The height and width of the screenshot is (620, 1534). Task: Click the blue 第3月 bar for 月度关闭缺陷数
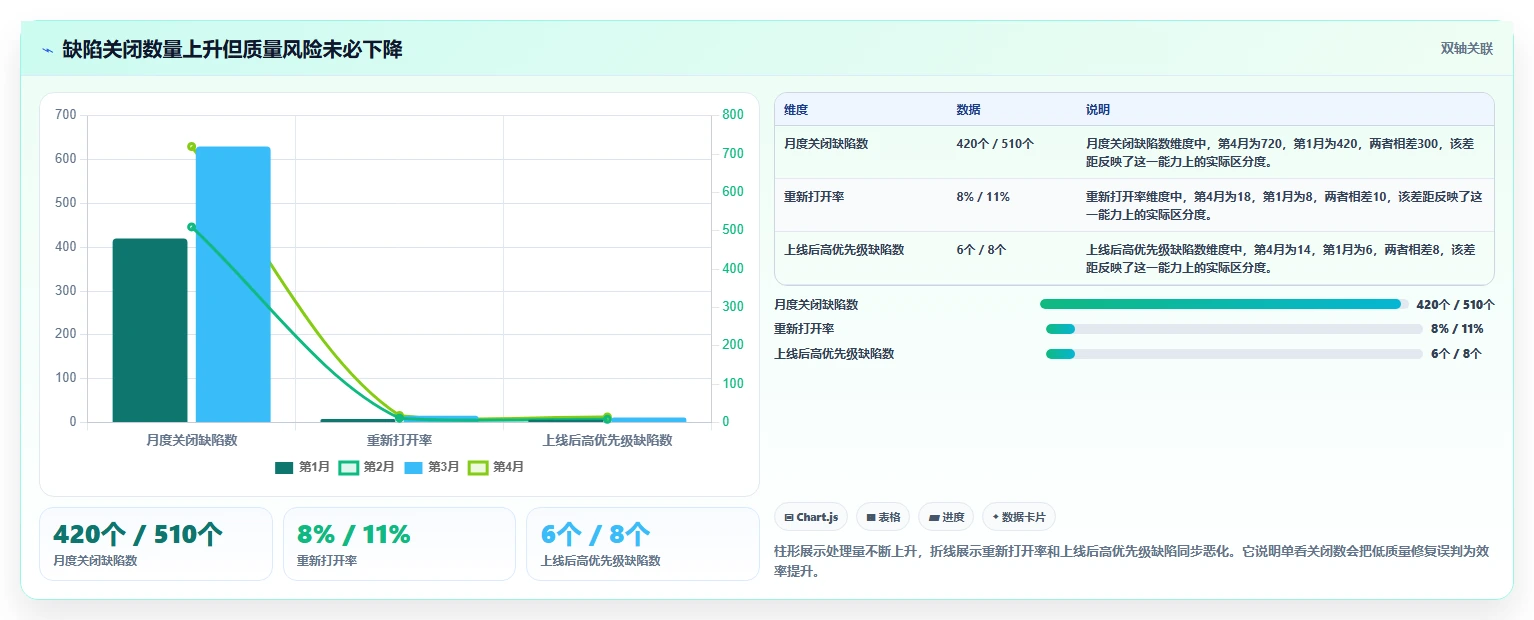point(233,284)
